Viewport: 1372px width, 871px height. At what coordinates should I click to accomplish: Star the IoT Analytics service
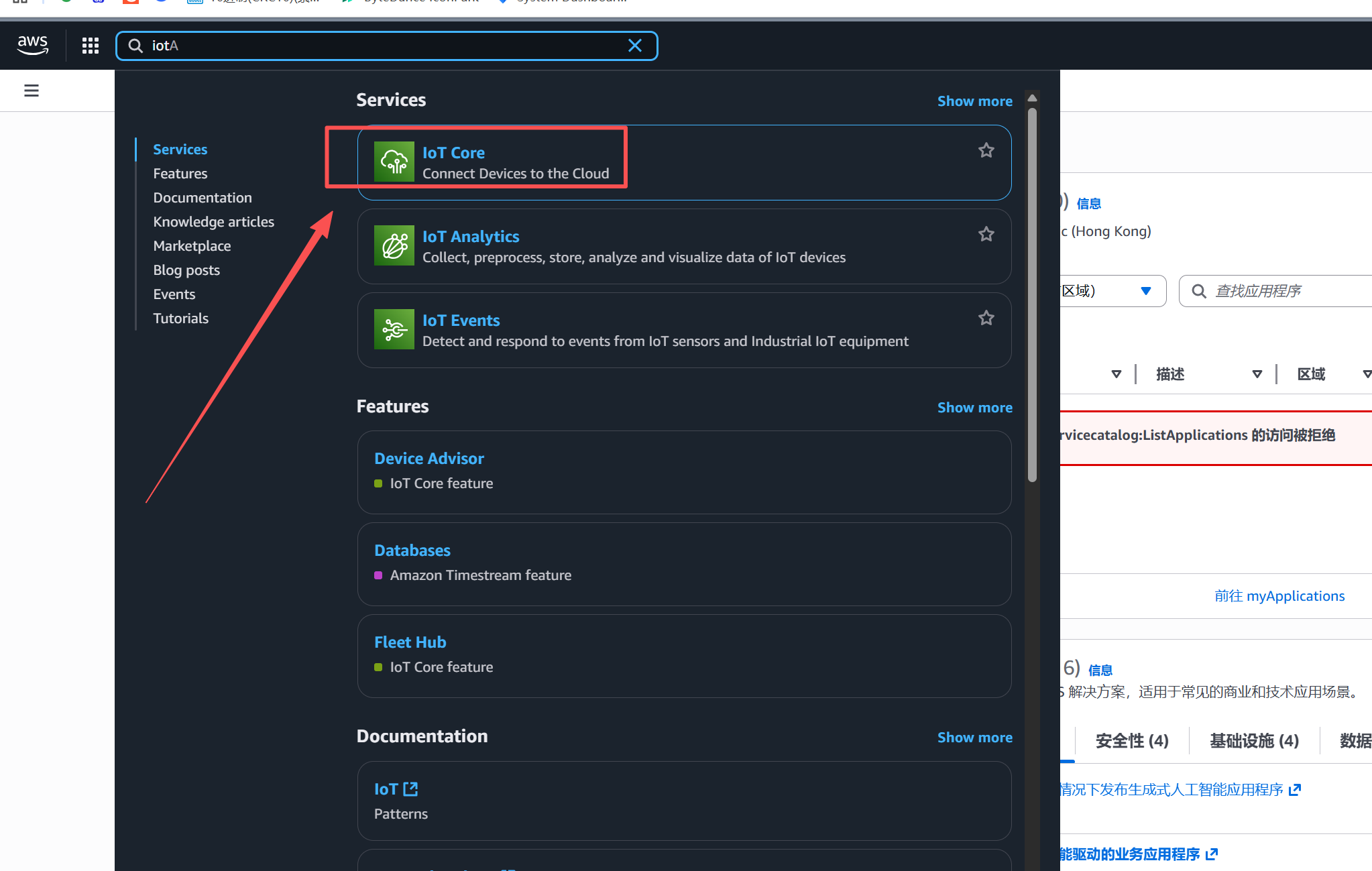[x=986, y=235]
